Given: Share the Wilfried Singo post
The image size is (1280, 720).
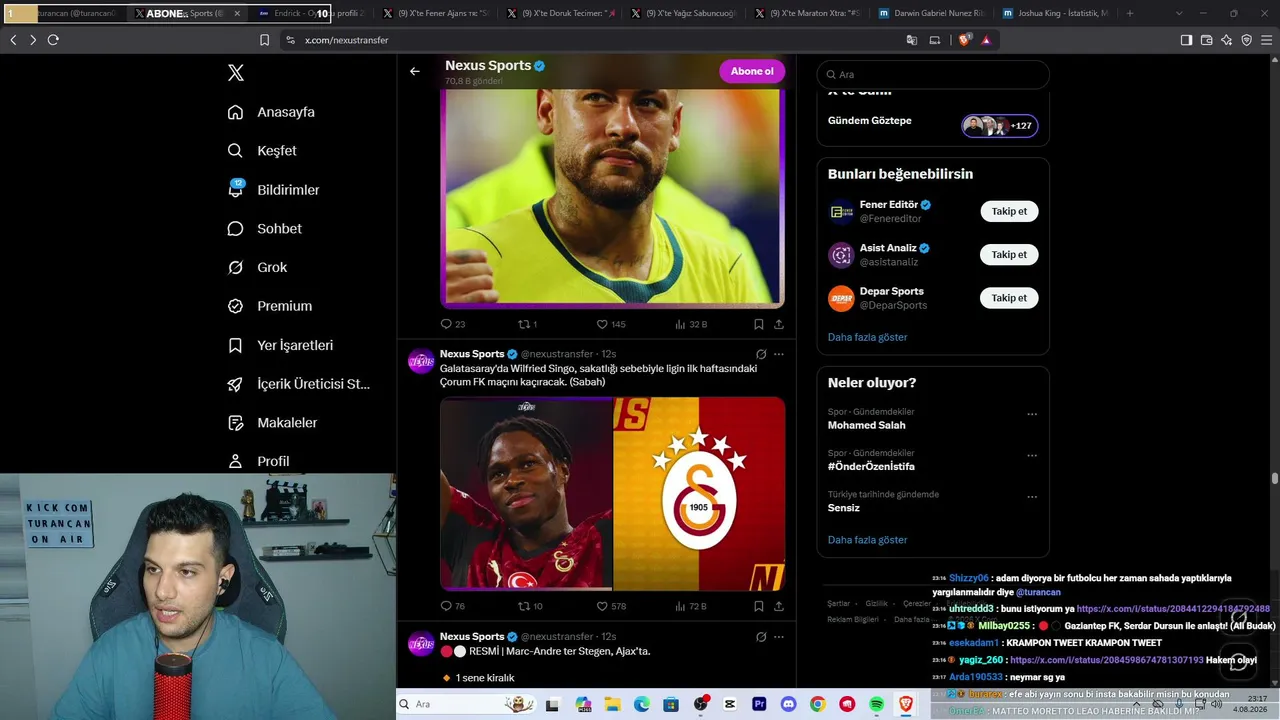Looking at the screenshot, I should (779, 606).
